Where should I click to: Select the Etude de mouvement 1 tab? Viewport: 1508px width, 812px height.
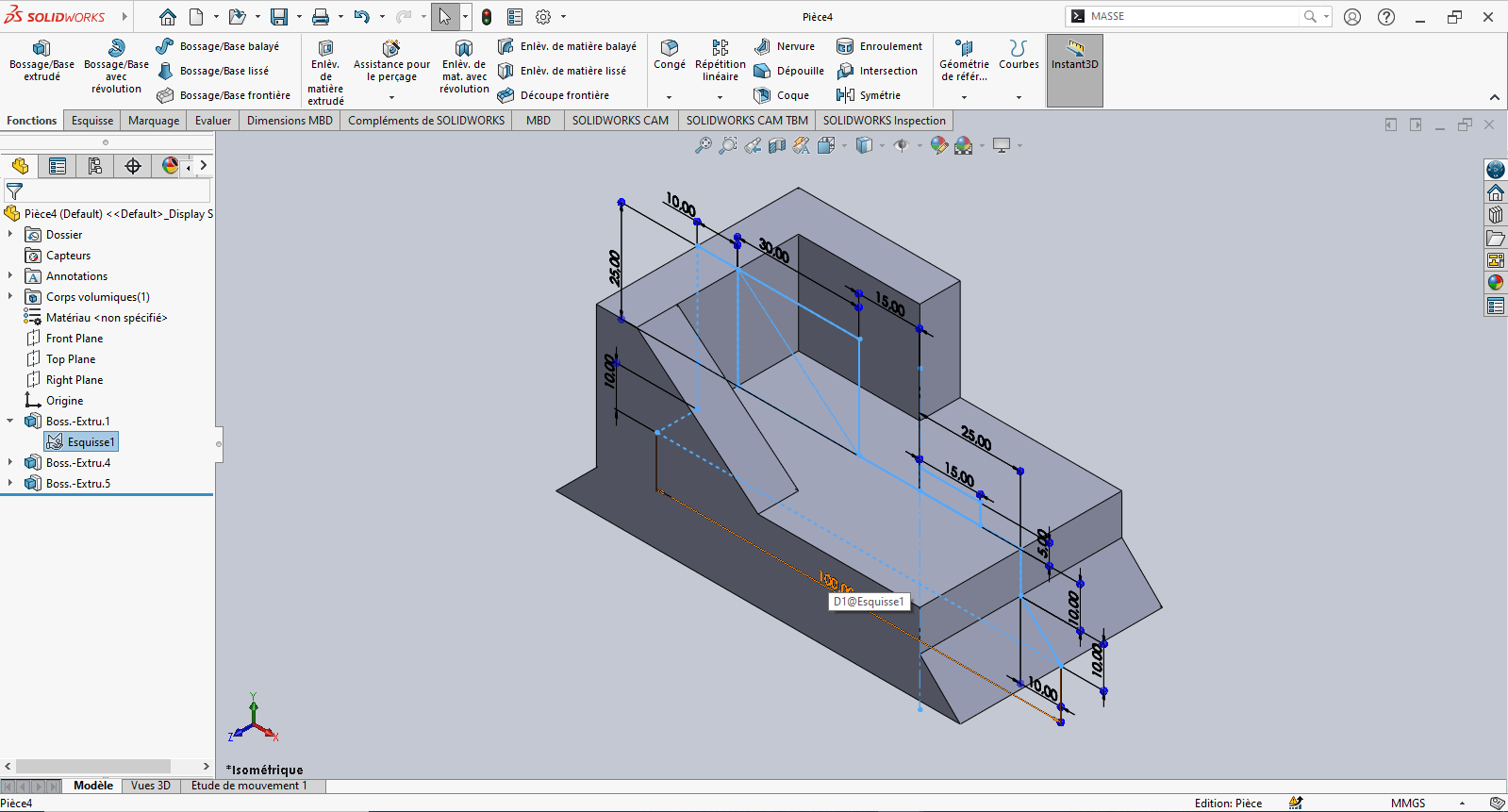pos(249,786)
